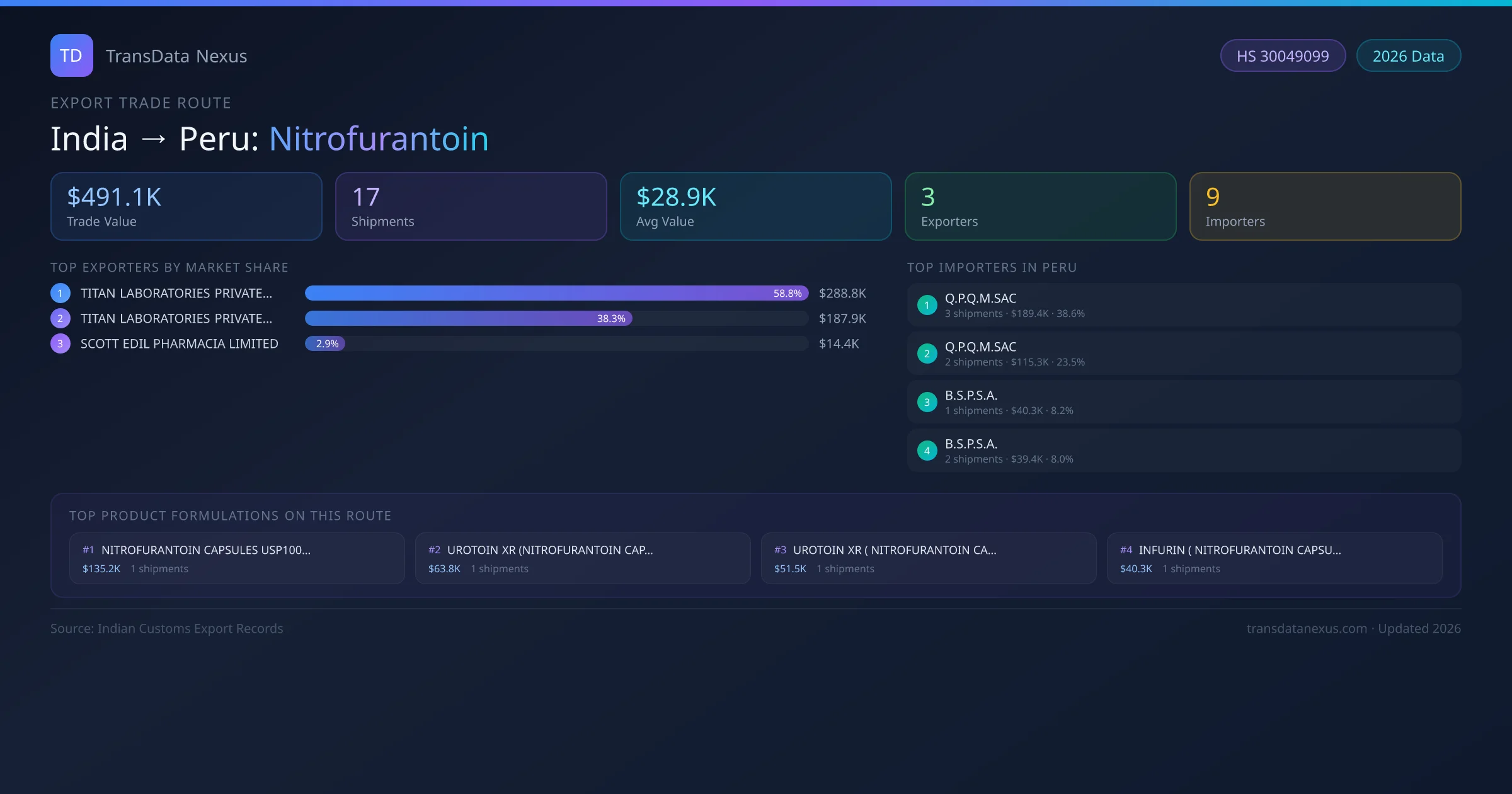Click the 58.8% market share bar
1512x794 pixels.
(556, 293)
